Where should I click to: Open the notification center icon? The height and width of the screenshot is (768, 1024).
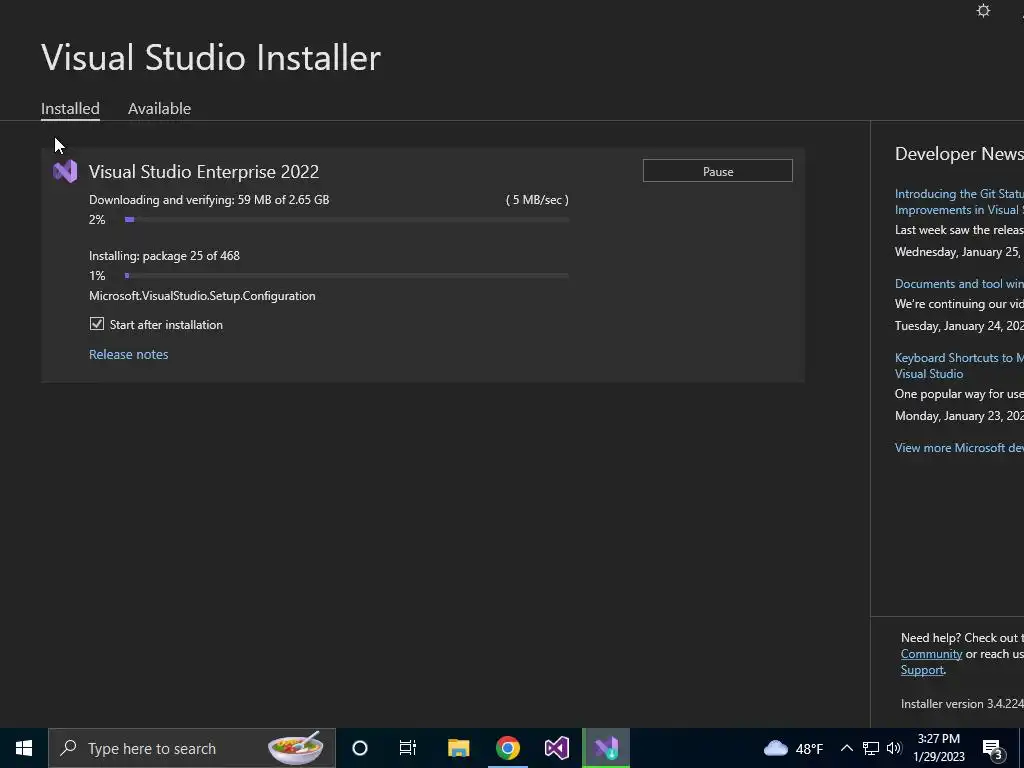pyautogui.click(x=993, y=749)
